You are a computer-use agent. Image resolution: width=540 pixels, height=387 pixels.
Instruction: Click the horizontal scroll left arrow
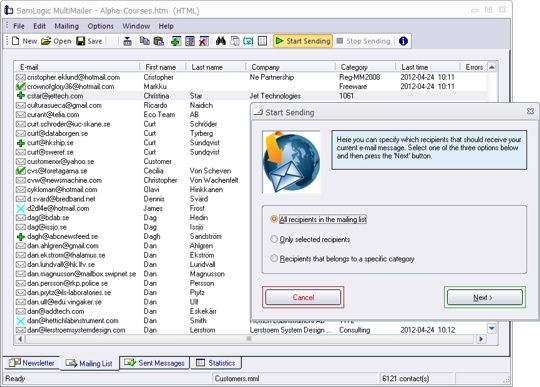[x=20, y=339]
